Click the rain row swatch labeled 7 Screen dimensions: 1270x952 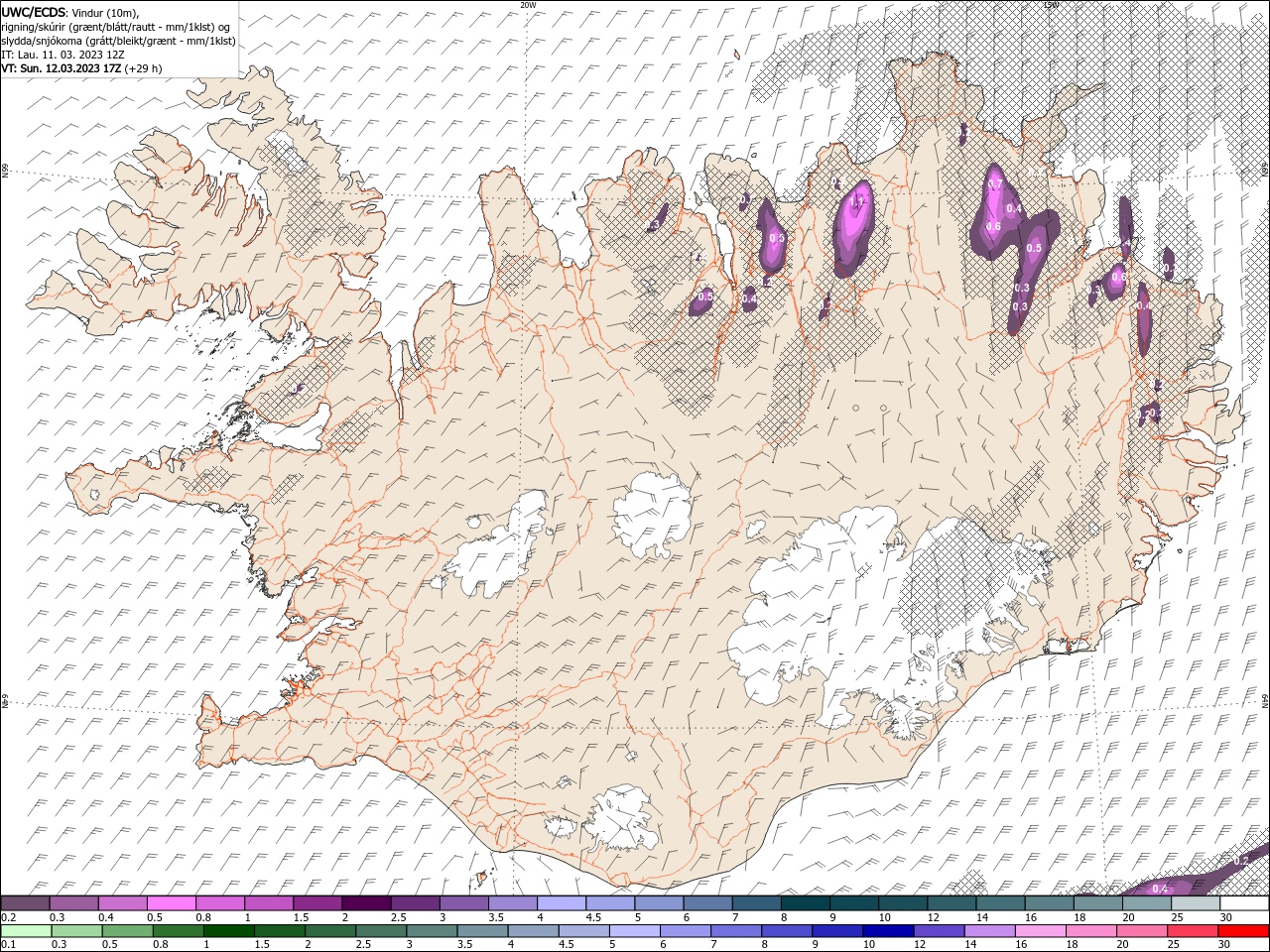[736, 931]
